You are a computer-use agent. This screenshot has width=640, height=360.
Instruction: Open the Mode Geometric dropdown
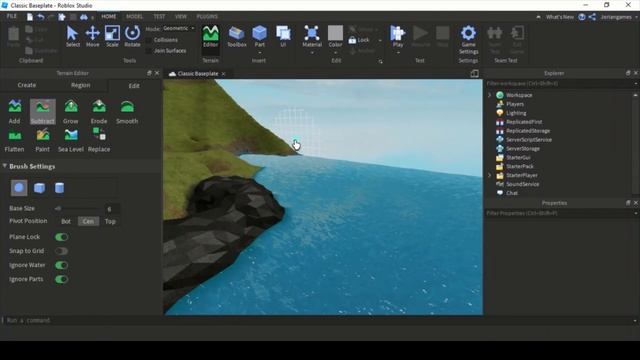179,28
